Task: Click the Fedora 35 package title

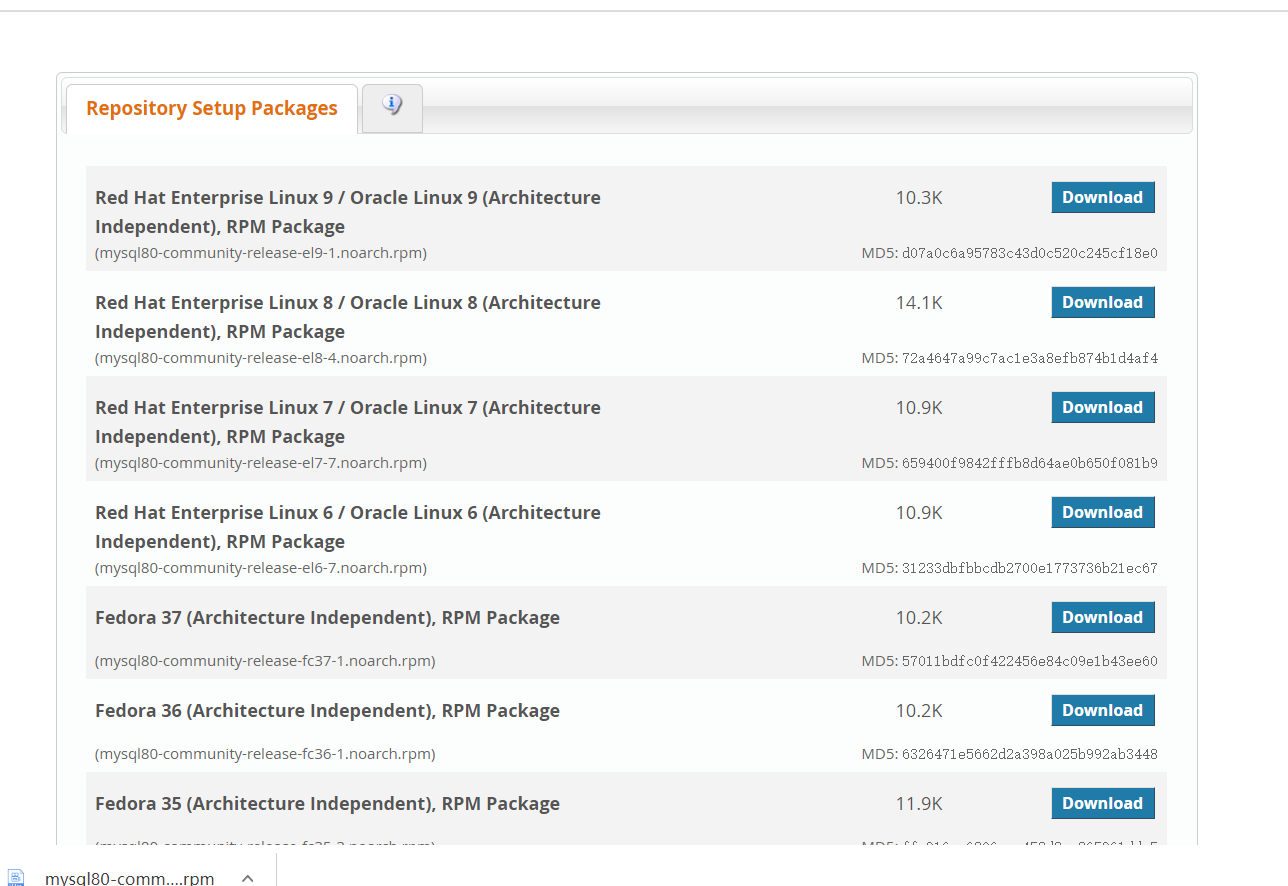Action: coord(327,804)
